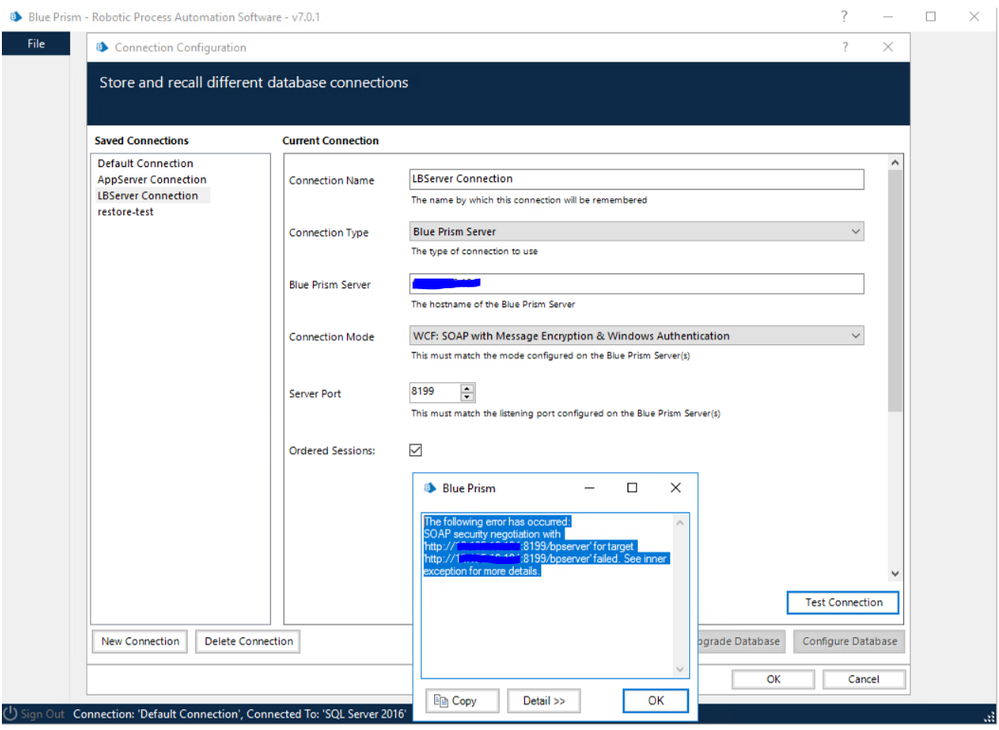Click the Copy button's clipboard icon
Screen dimensions: 999x730
point(440,701)
